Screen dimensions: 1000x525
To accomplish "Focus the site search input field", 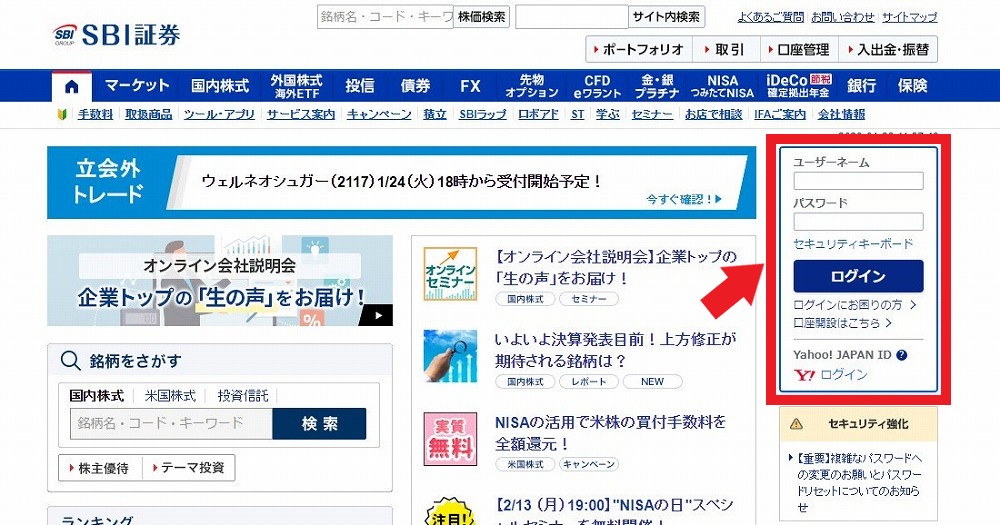I will (572, 17).
